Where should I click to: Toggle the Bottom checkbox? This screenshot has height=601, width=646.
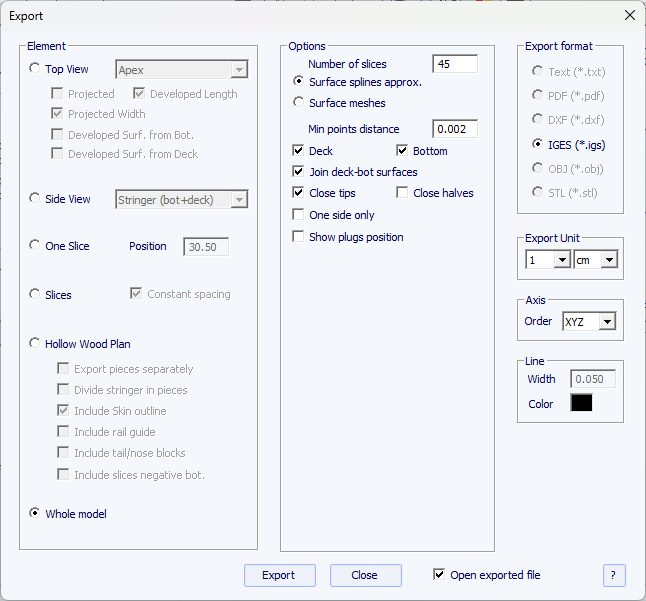tap(402, 150)
